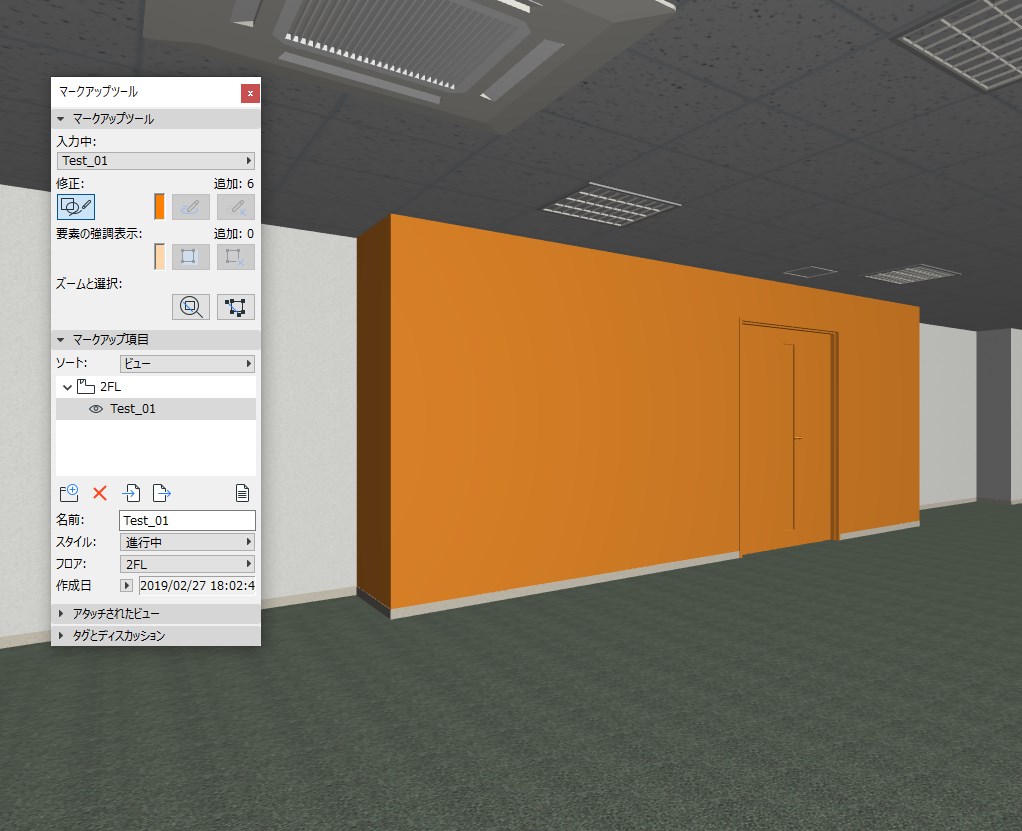Click add correction elements icon

190,207
